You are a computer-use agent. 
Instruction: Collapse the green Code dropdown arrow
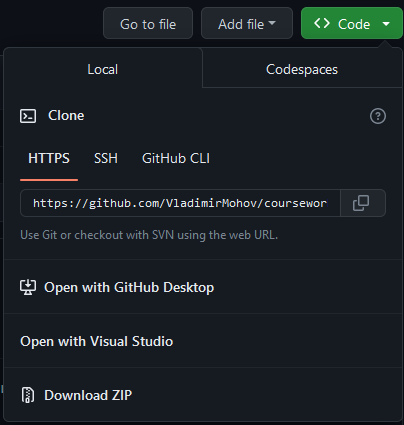386,24
